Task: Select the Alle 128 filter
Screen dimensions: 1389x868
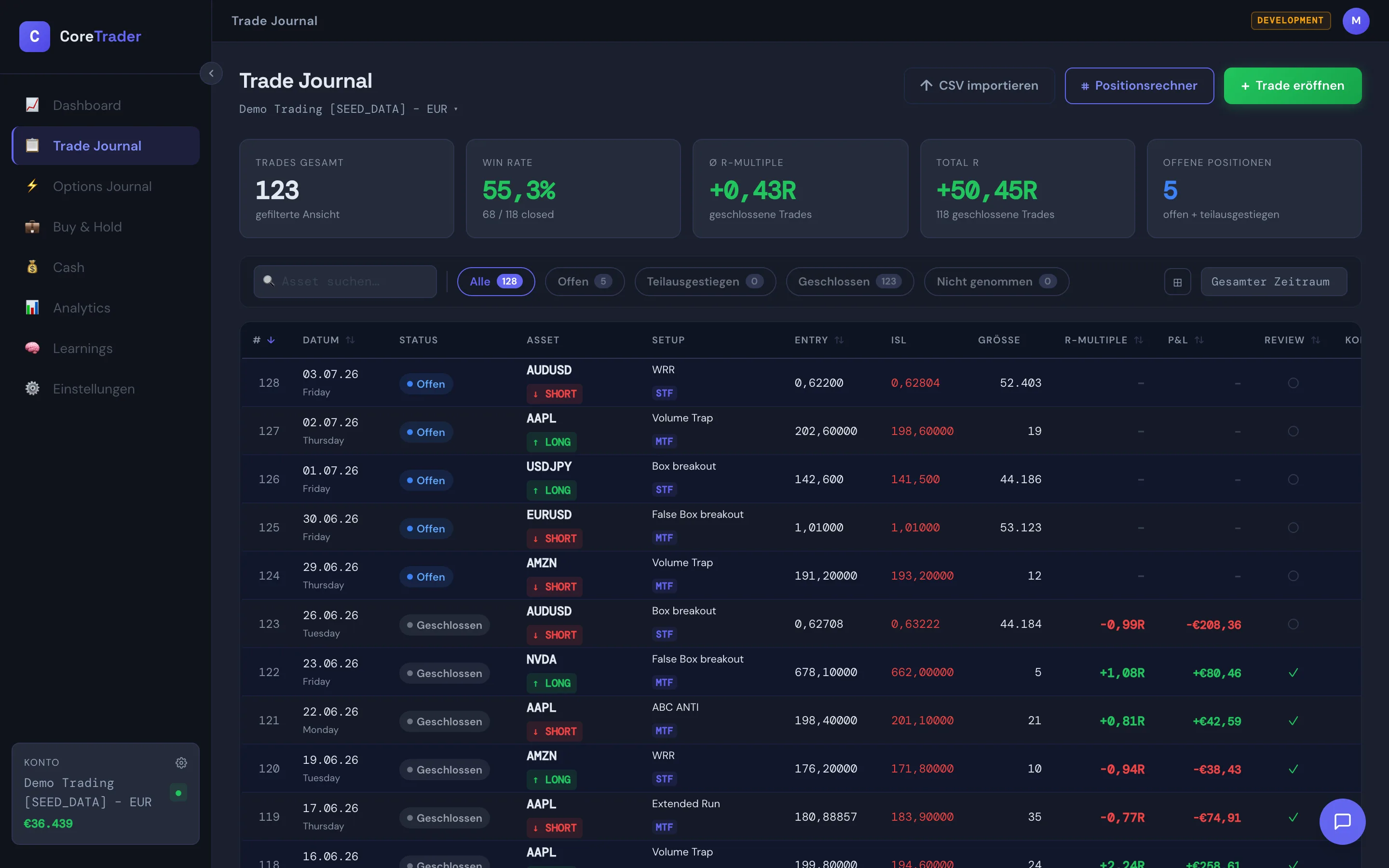Action: [x=496, y=282]
